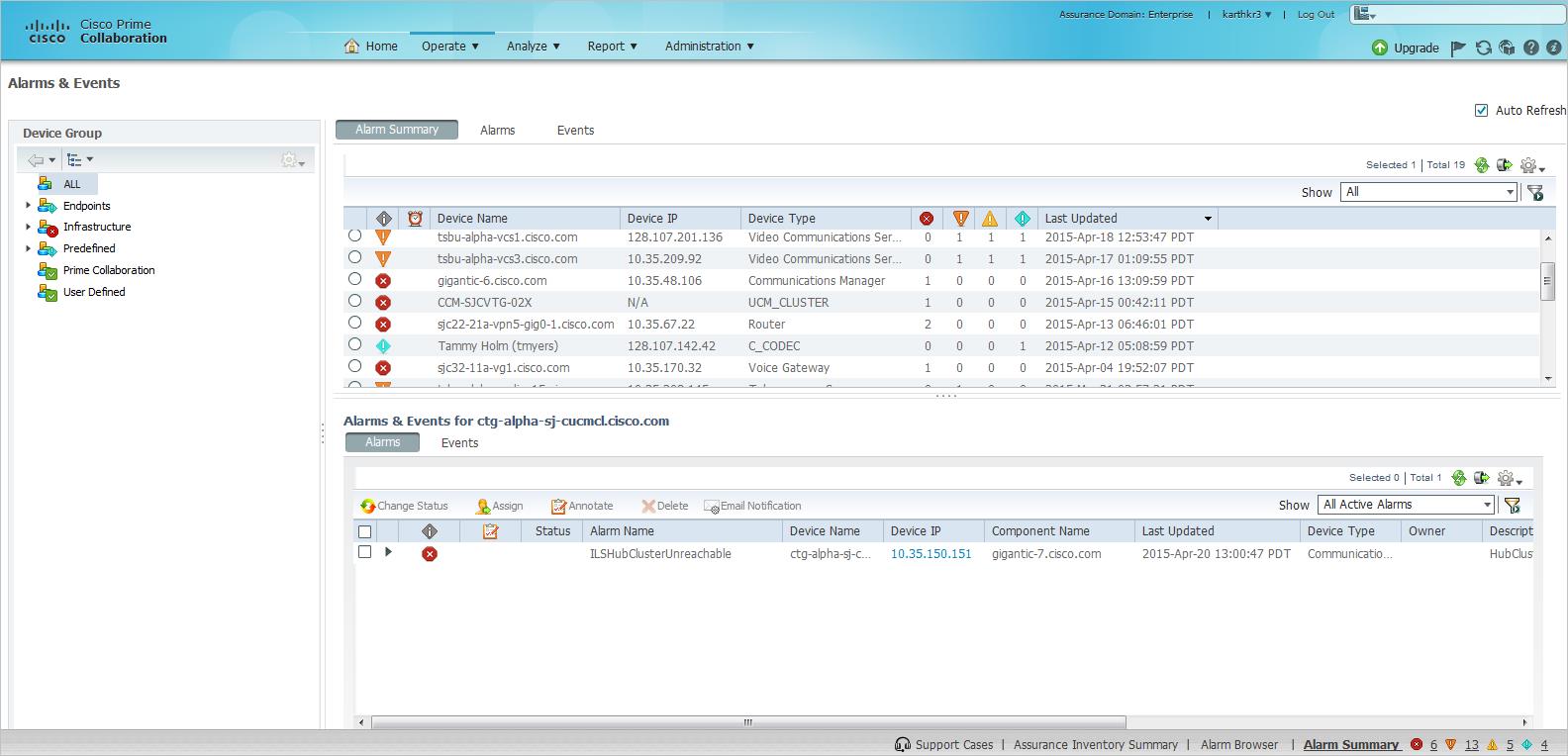Screen dimensions: 1568x756
Task: Expand the ILSHubClusterUnreachable alarm row details
Action: pos(388,552)
